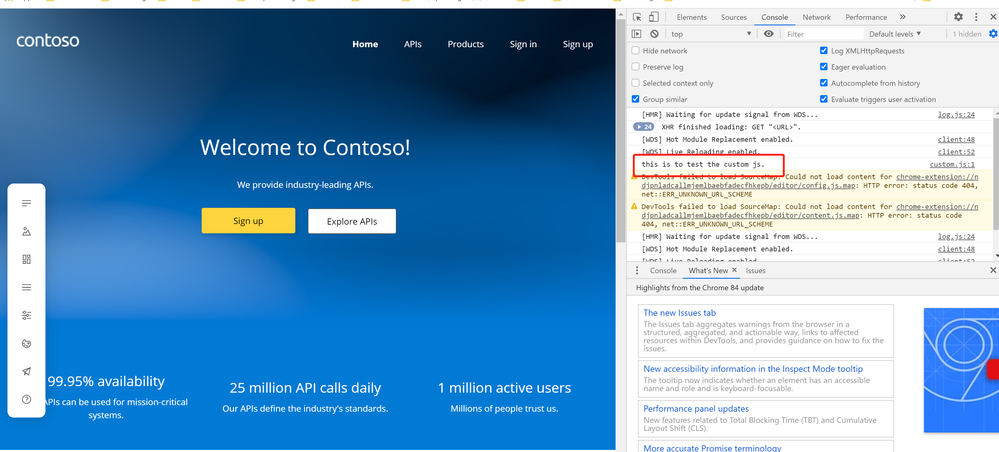Click the 'this is to test the custom js.' message
Viewport: 999px width, 452px height.
[703, 164]
